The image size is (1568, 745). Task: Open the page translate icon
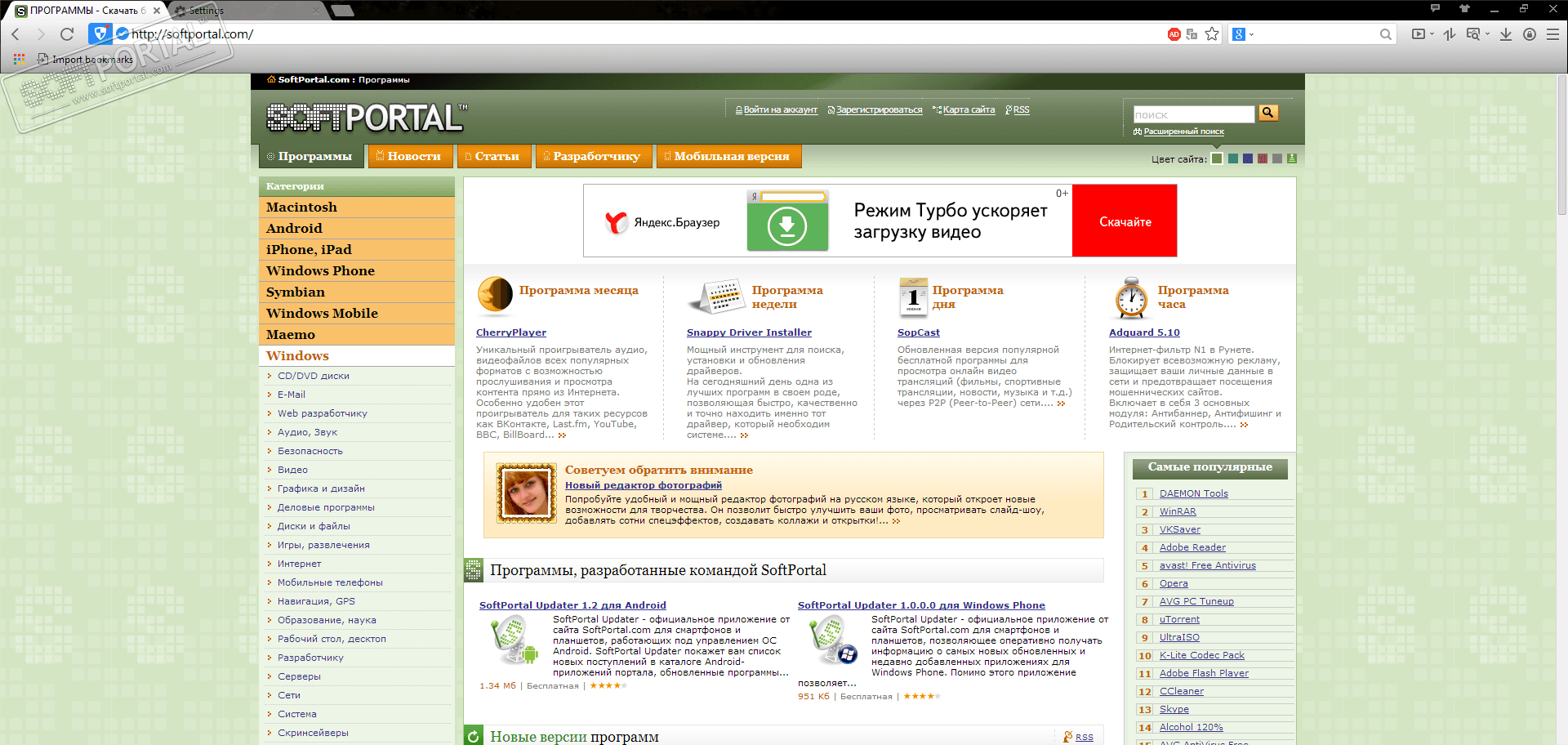1192,34
